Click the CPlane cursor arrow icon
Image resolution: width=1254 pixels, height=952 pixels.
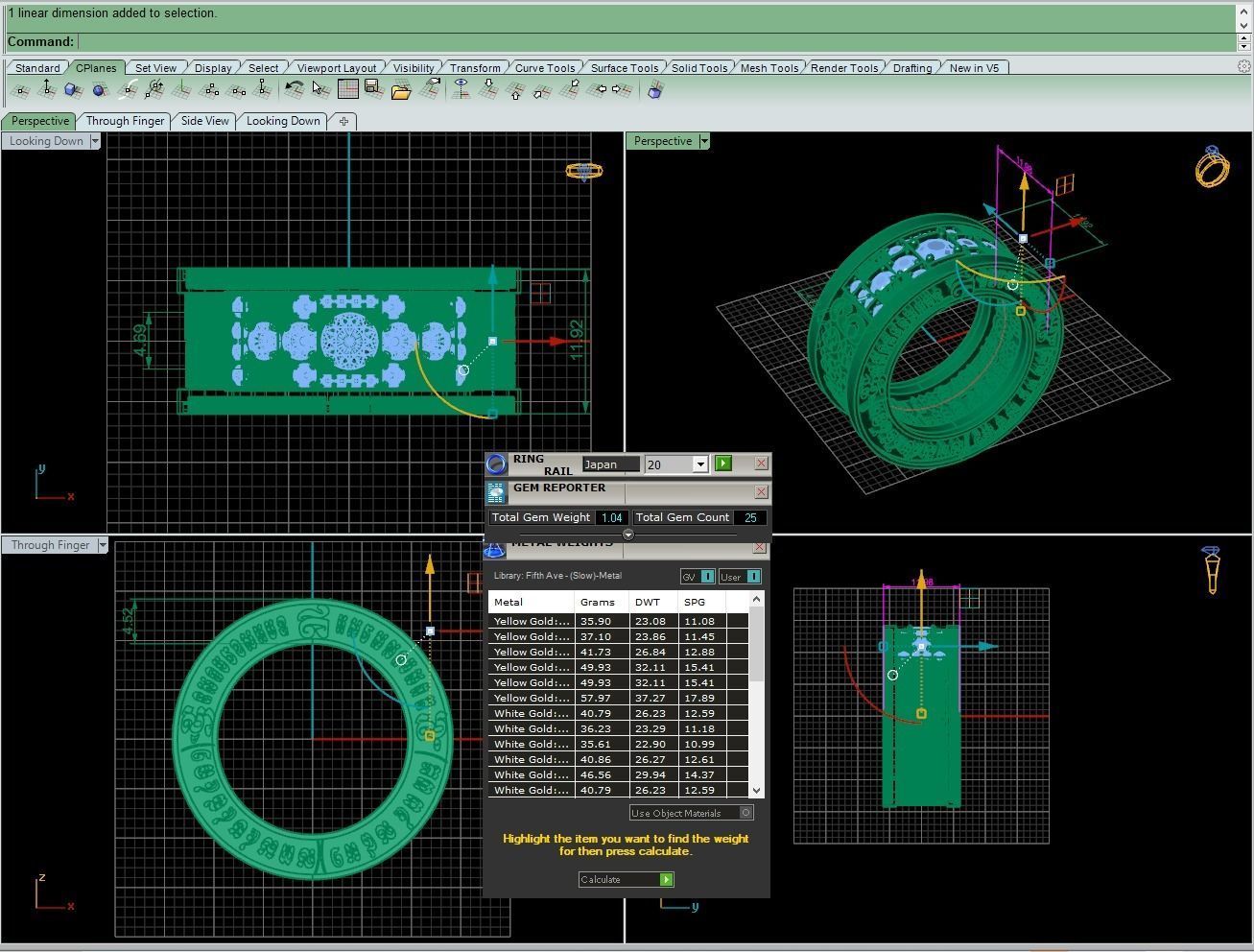click(x=320, y=89)
